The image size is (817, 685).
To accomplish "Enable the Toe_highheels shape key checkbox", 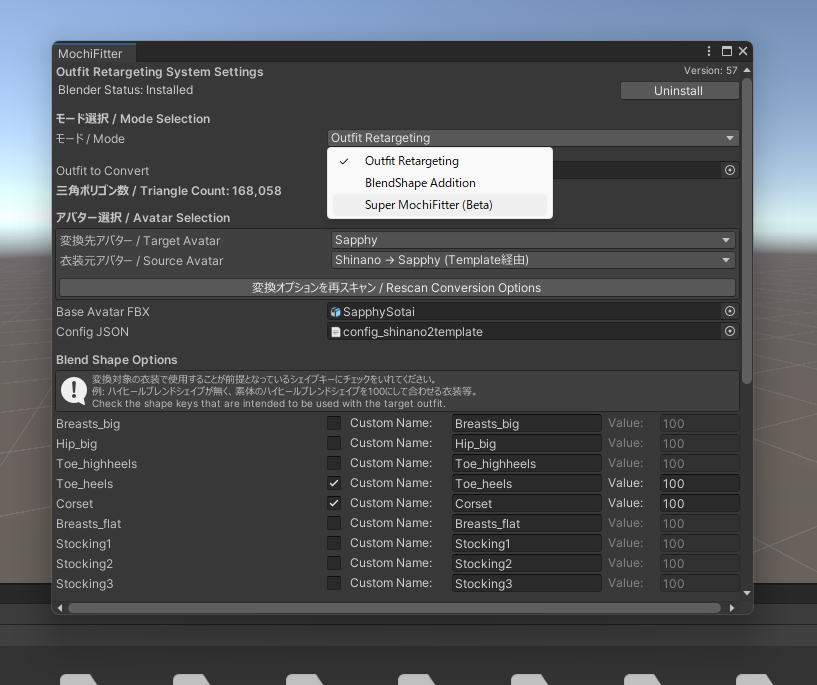I will click(x=334, y=463).
